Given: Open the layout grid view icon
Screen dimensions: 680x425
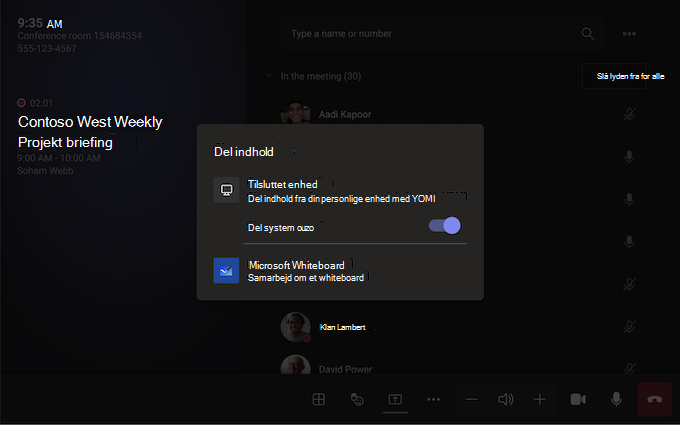Looking at the screenshot, I should [x=319, y=399].
